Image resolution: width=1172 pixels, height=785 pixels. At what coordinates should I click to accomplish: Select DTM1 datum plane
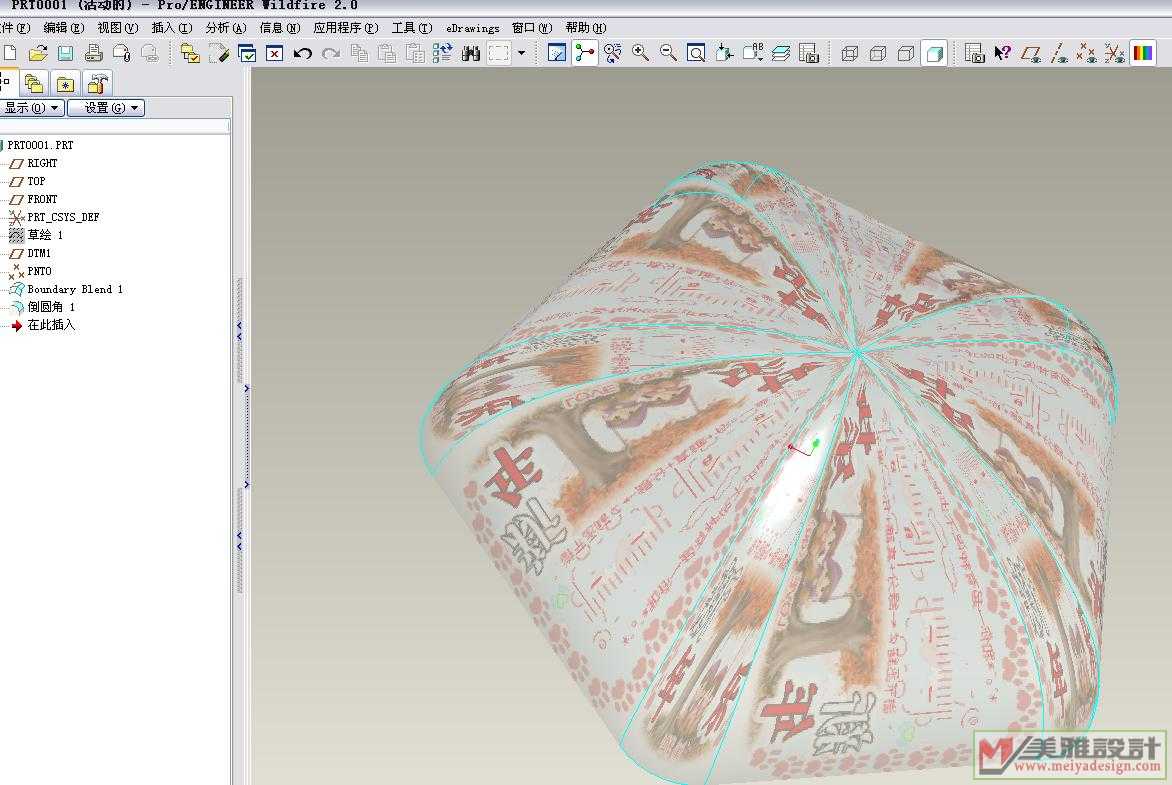[39, 253]
